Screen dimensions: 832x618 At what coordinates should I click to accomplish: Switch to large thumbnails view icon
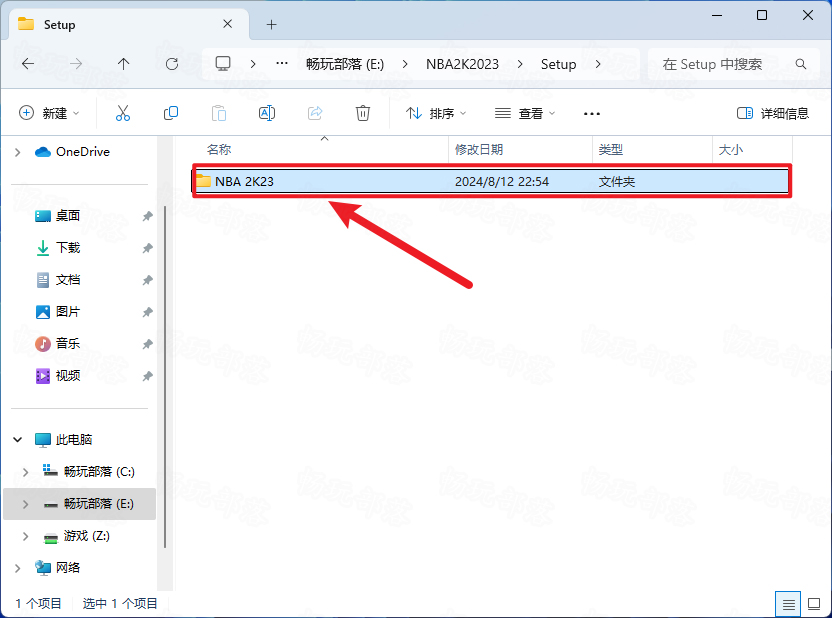coord(814,604)
